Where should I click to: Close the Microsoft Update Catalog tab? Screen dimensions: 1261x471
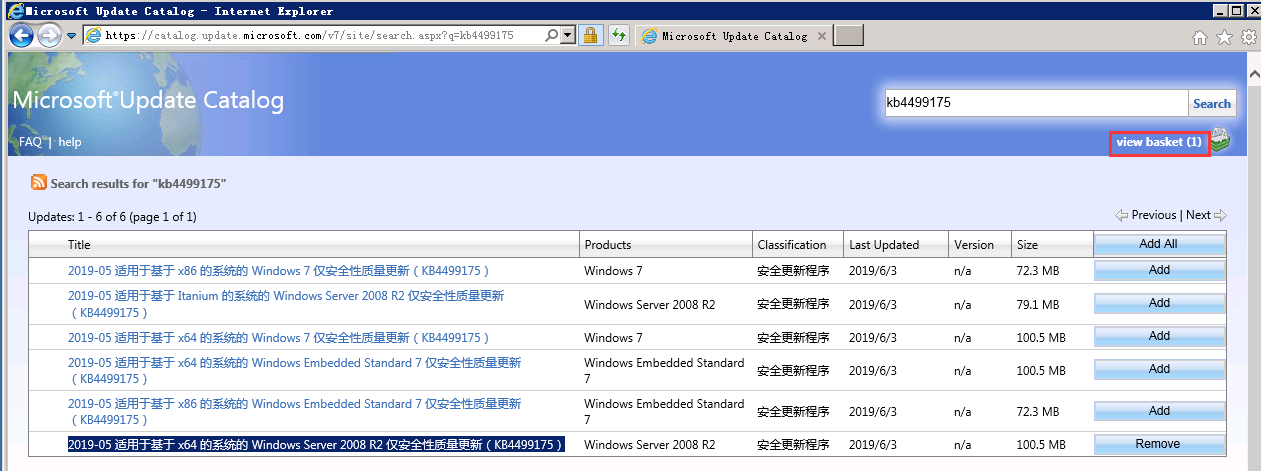pos(822,36)
